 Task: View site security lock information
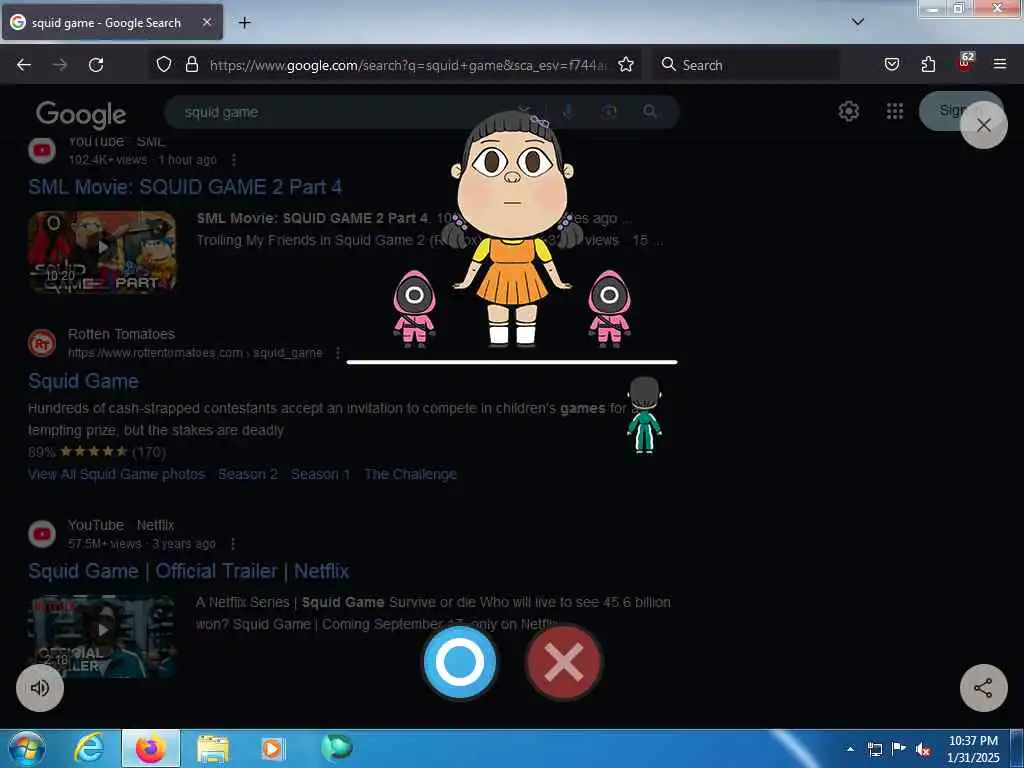click(x=191, y=65)
